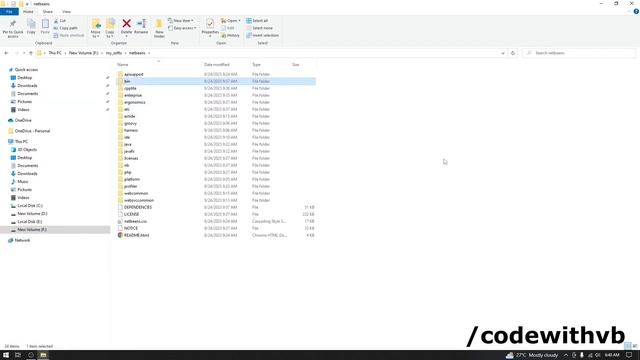Select the ergonomics folder
The width and height of the screenshot is (640, 360).
pos(134,102)
